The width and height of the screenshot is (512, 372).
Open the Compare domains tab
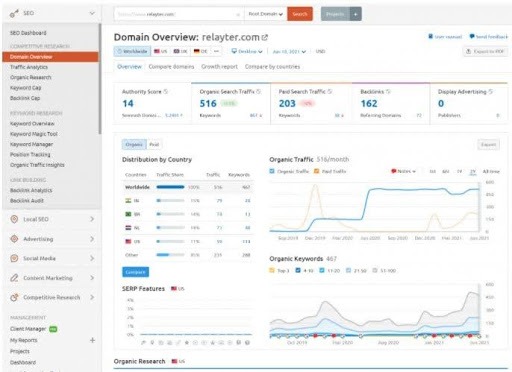pyautogui.click(x=171, y=67)
